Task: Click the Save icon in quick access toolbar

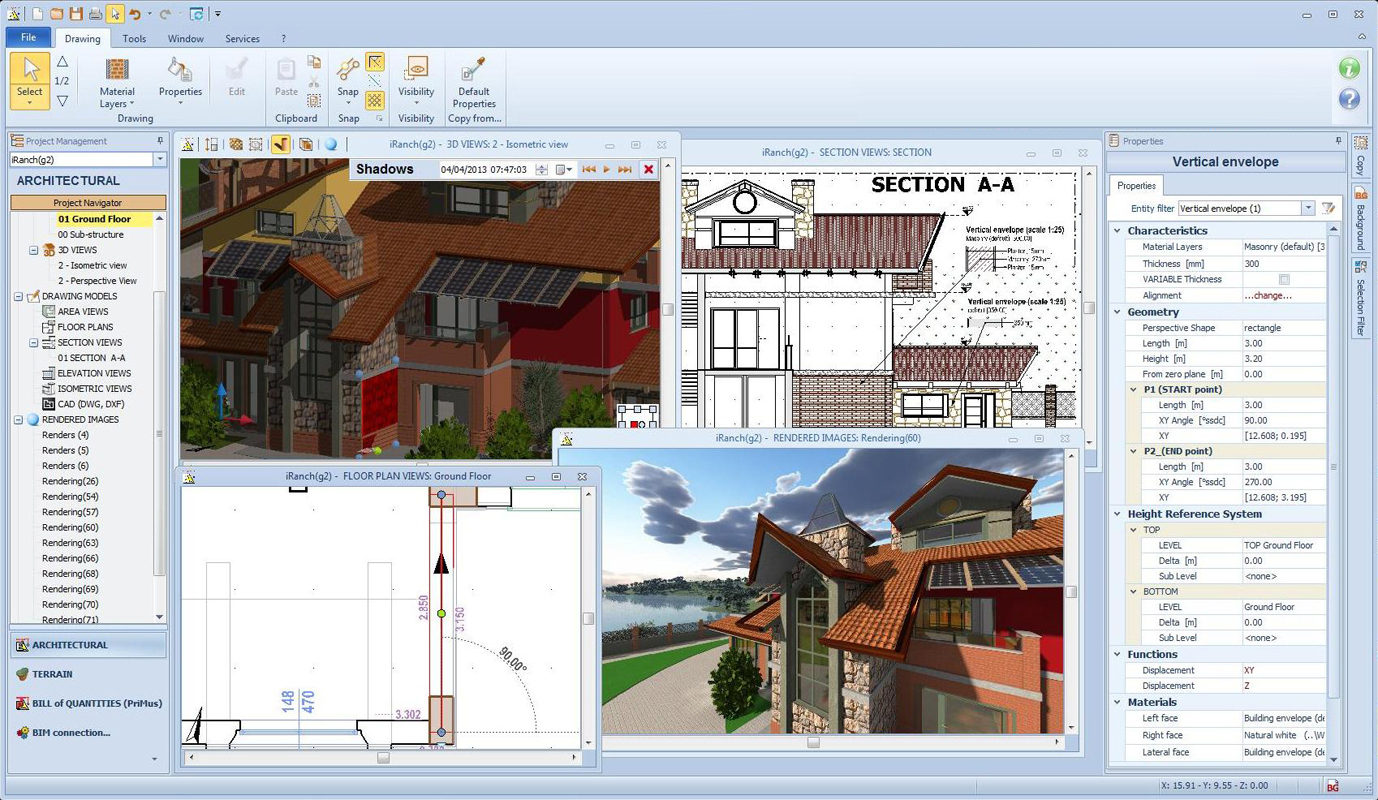Action: click(75, 14)
